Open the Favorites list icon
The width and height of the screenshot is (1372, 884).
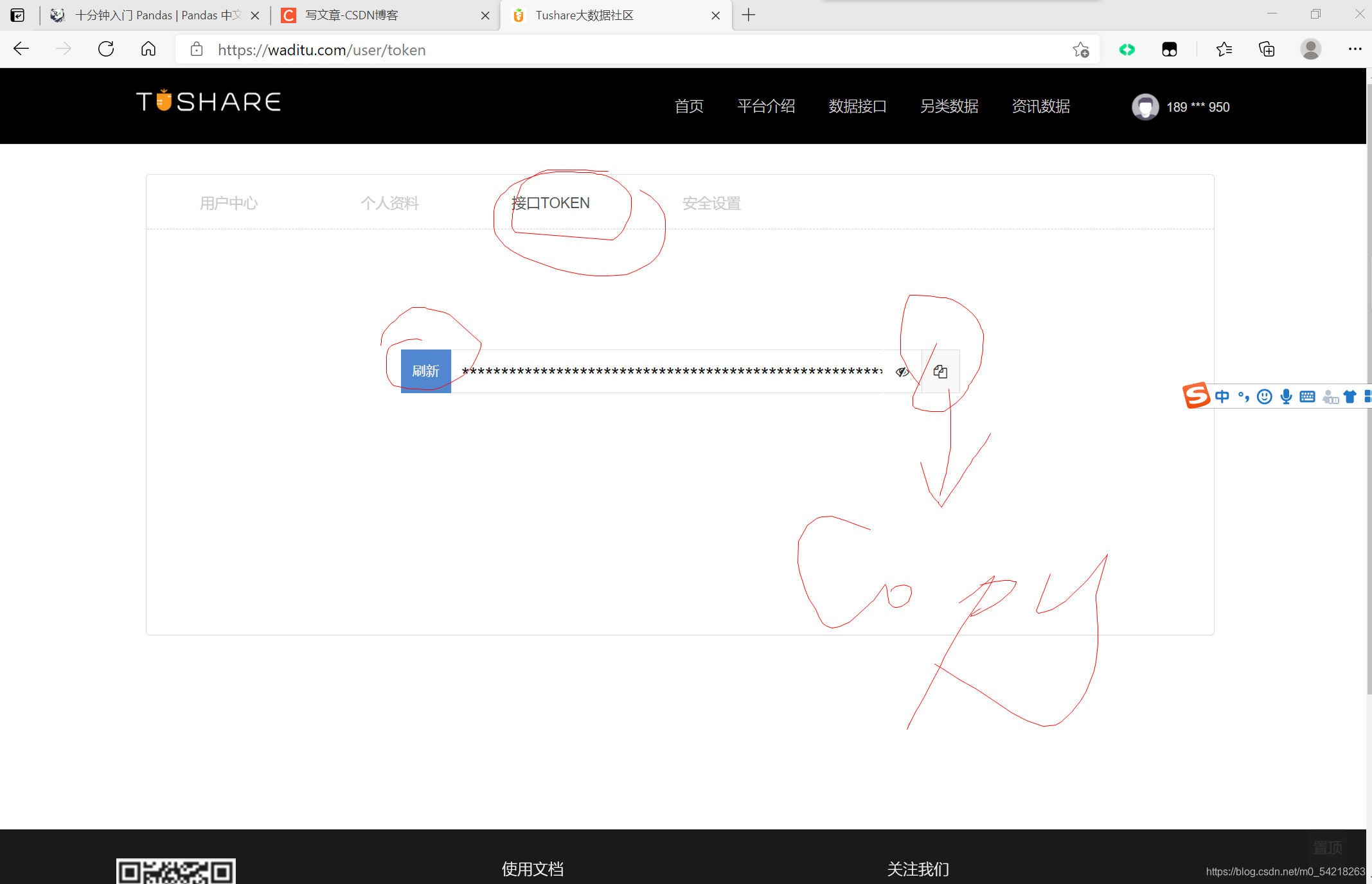[x=1224, y=49]
